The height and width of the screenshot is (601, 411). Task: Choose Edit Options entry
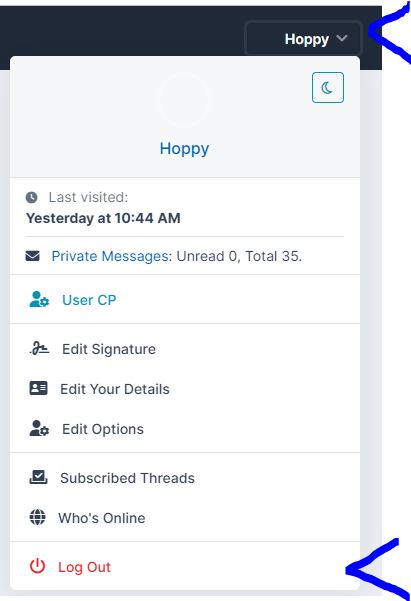tap(185, 429)
